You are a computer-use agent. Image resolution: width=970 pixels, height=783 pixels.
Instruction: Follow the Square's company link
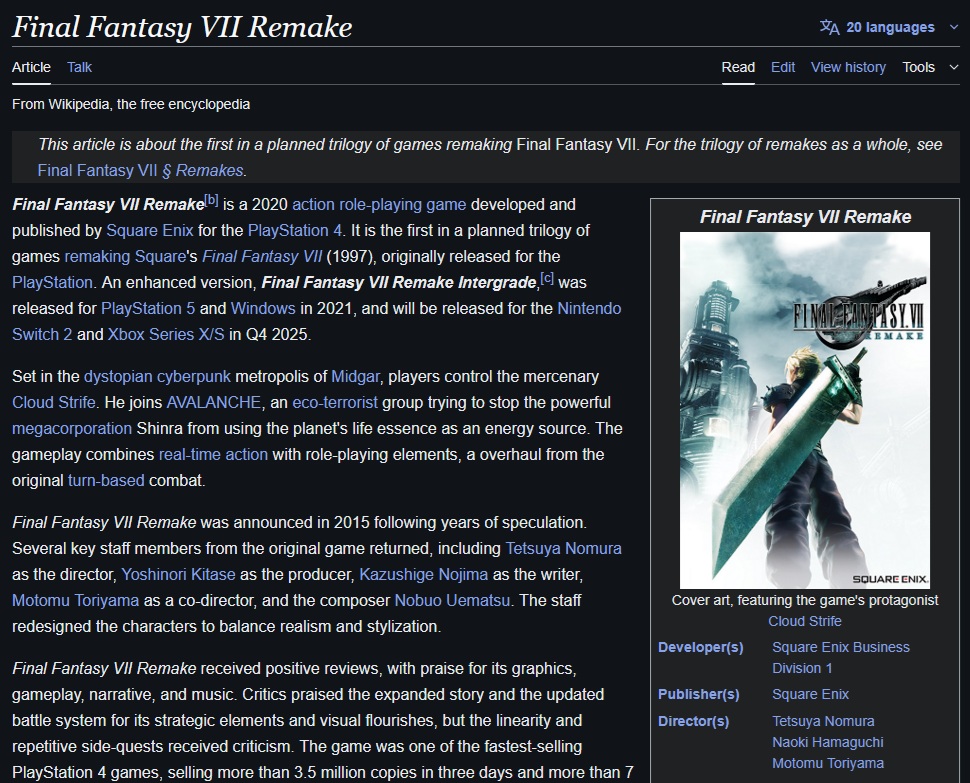(160, 256)
